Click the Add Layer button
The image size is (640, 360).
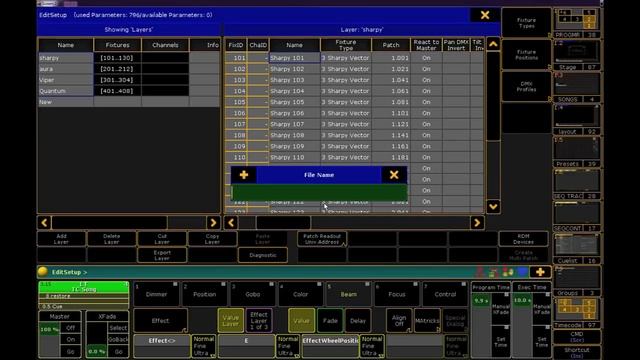pos(61,239)
